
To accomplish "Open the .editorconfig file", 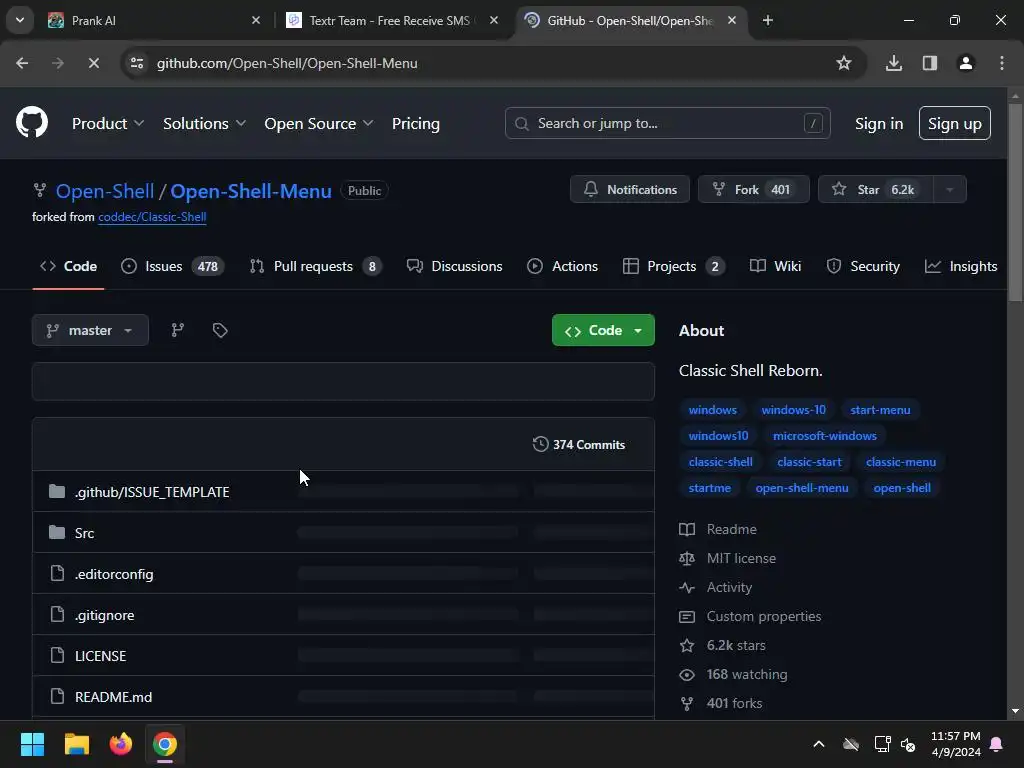I will tap(114, 574).
